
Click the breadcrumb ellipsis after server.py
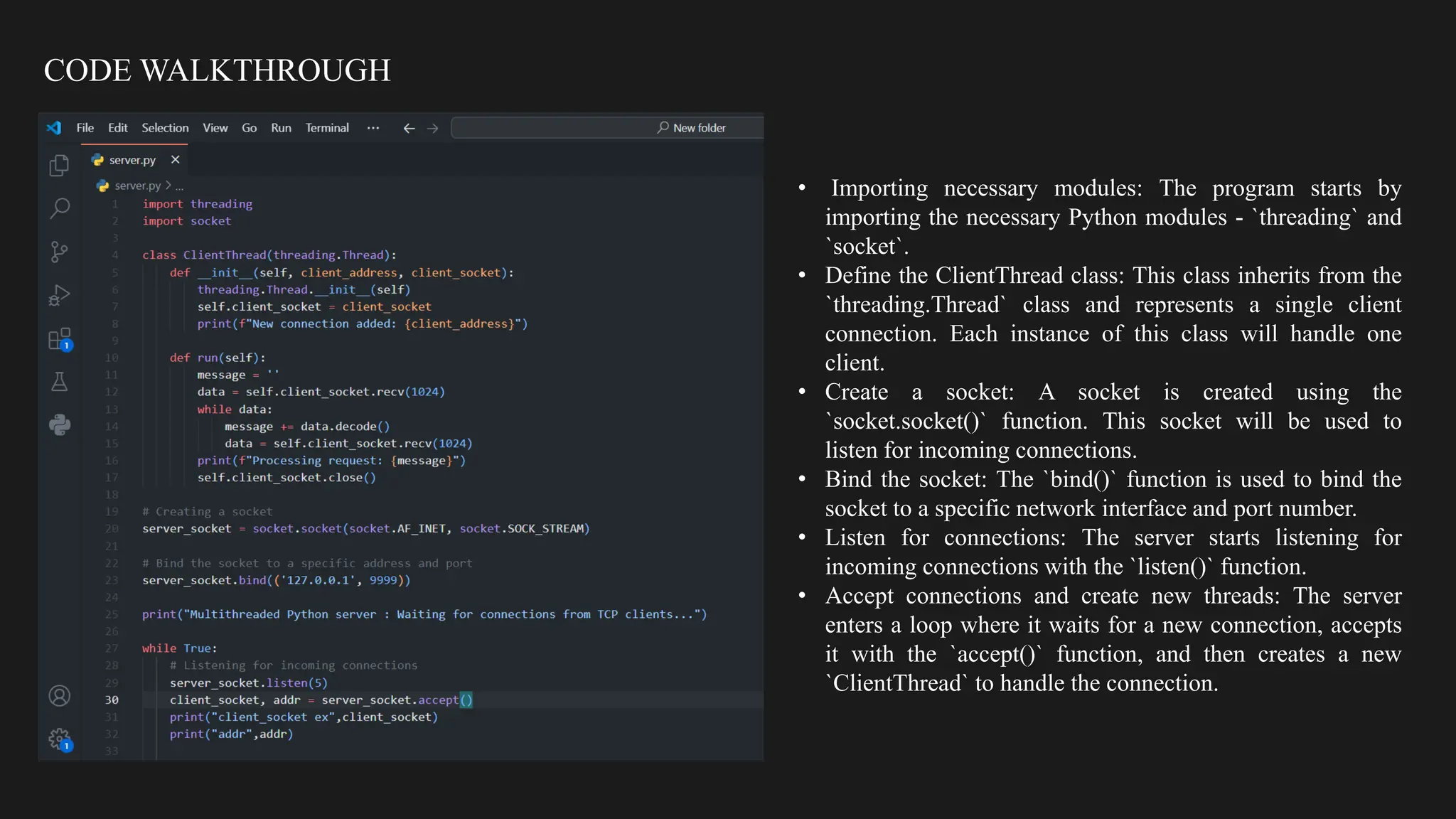pos(179,186)
